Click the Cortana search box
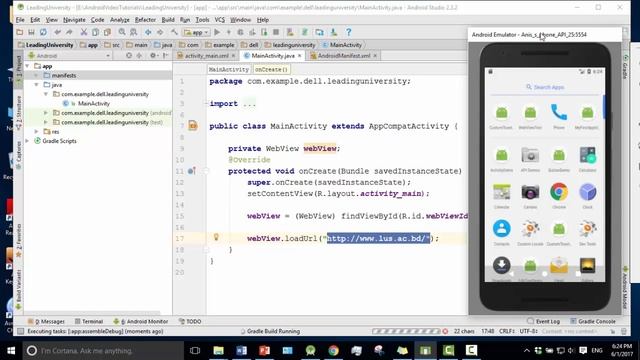This screenshot has height=360, width=640. (103, 351)
